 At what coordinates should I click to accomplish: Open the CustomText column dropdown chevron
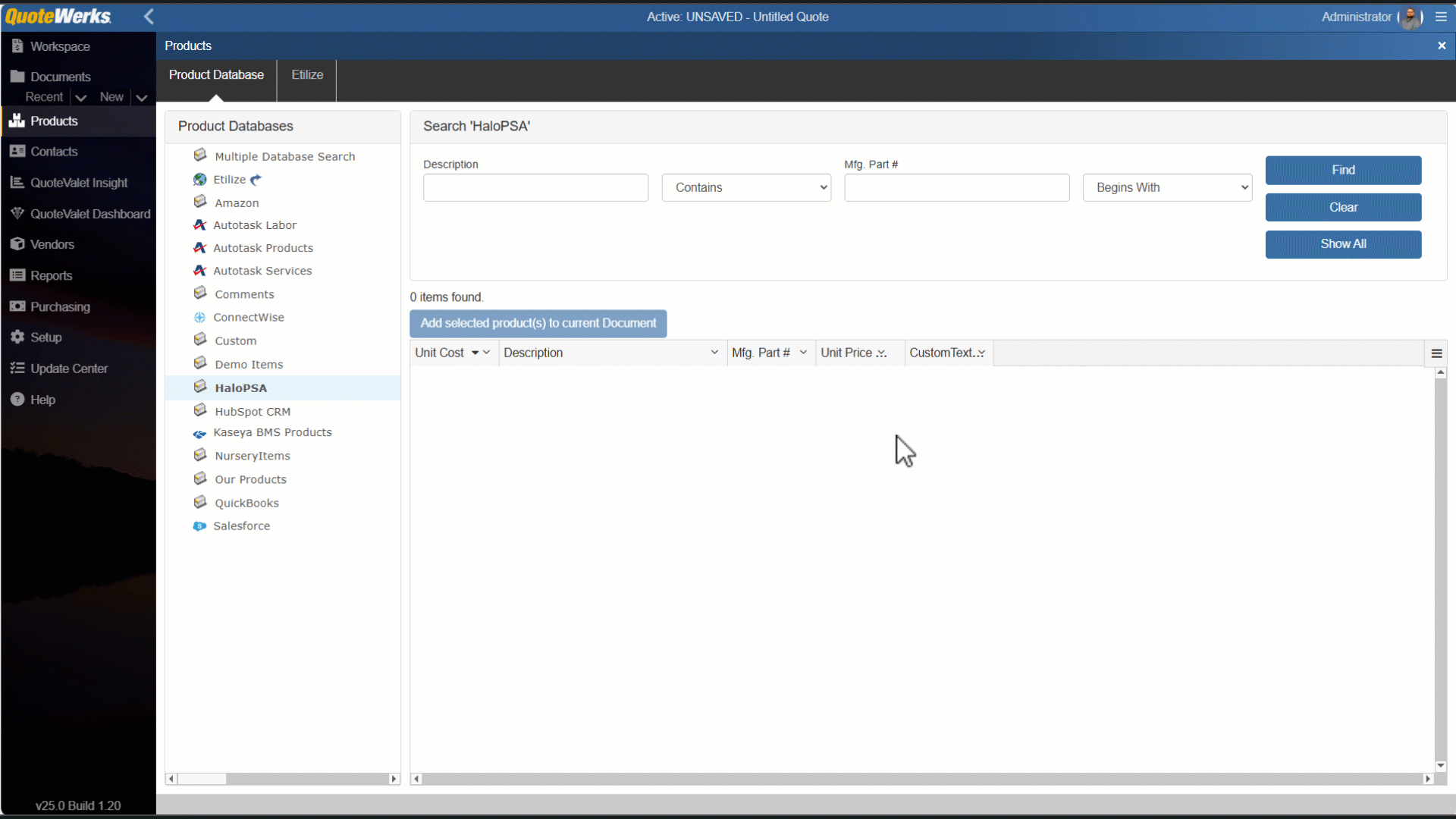[981, 353]
